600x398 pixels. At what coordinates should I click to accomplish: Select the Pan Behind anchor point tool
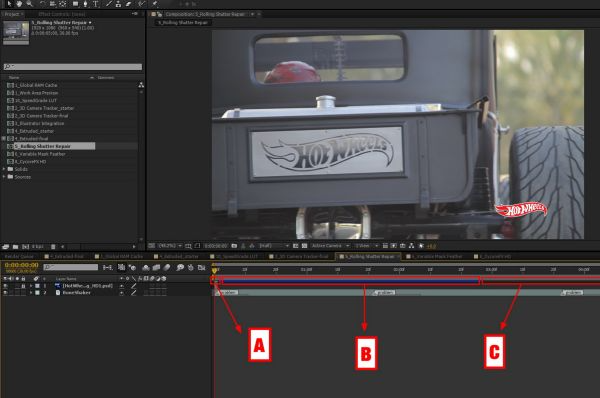63,3
